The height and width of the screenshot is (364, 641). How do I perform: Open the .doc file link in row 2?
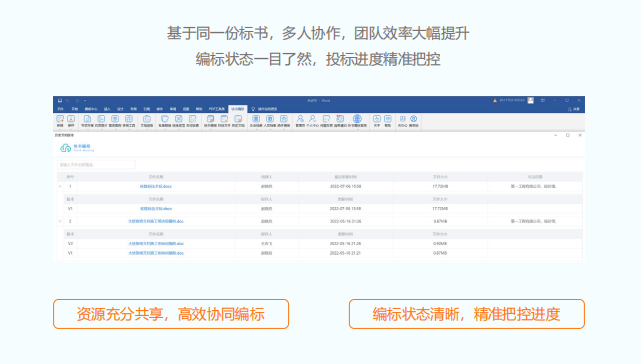point(156,221)
